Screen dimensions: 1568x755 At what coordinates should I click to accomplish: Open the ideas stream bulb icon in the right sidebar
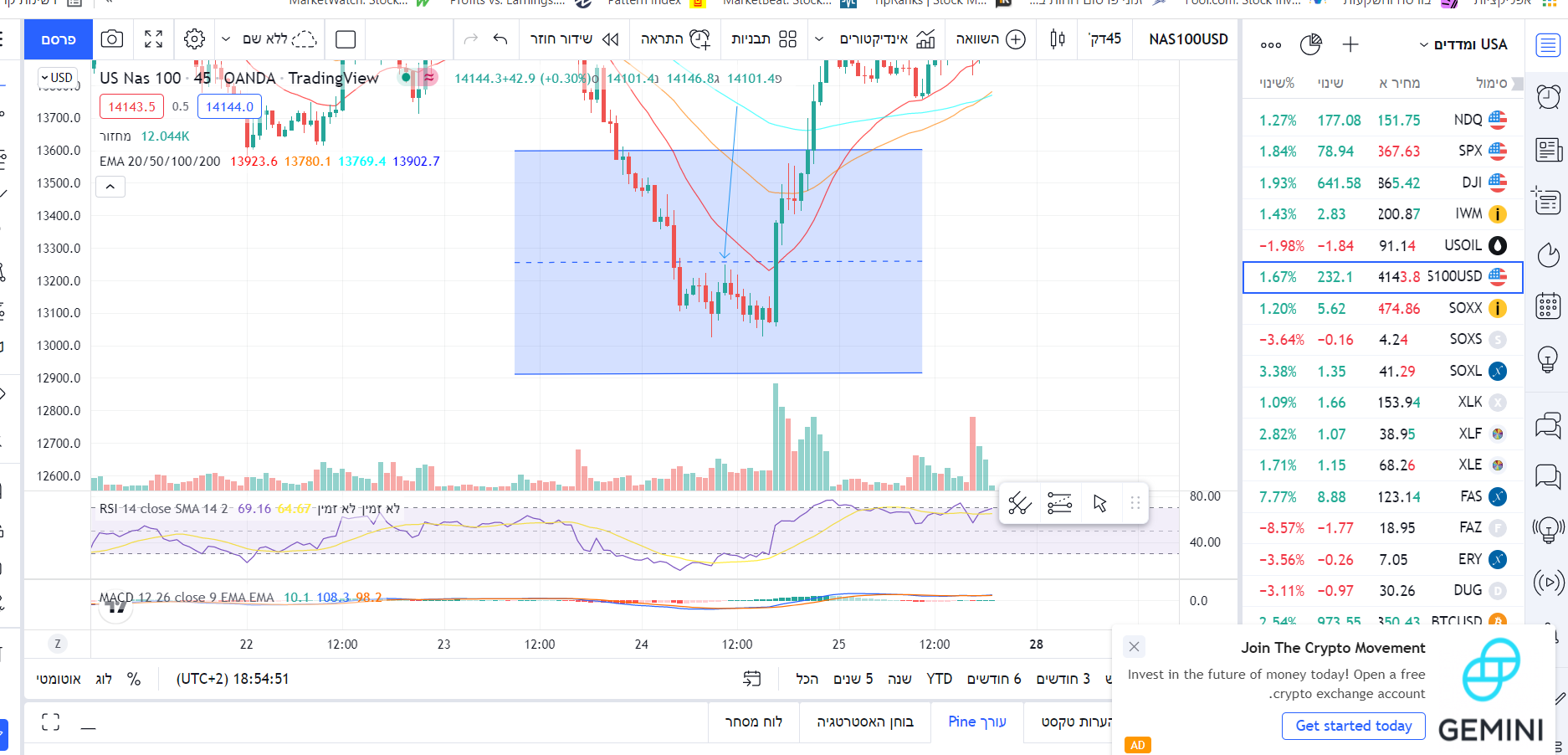(1548, 530)
